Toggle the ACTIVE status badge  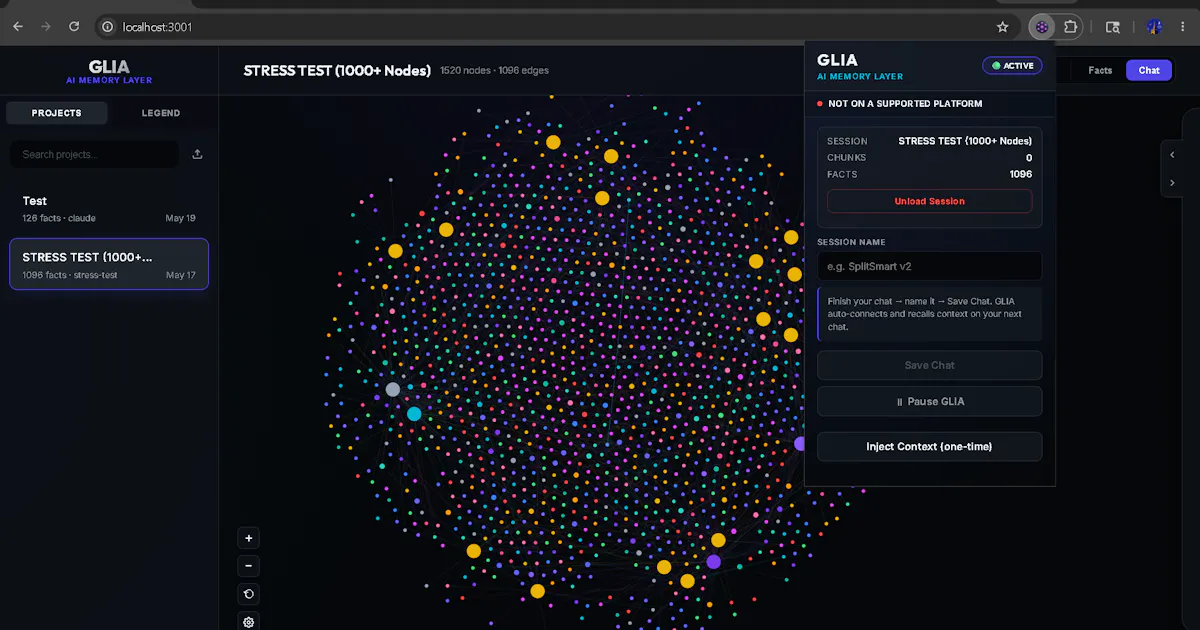[1012, 66]
